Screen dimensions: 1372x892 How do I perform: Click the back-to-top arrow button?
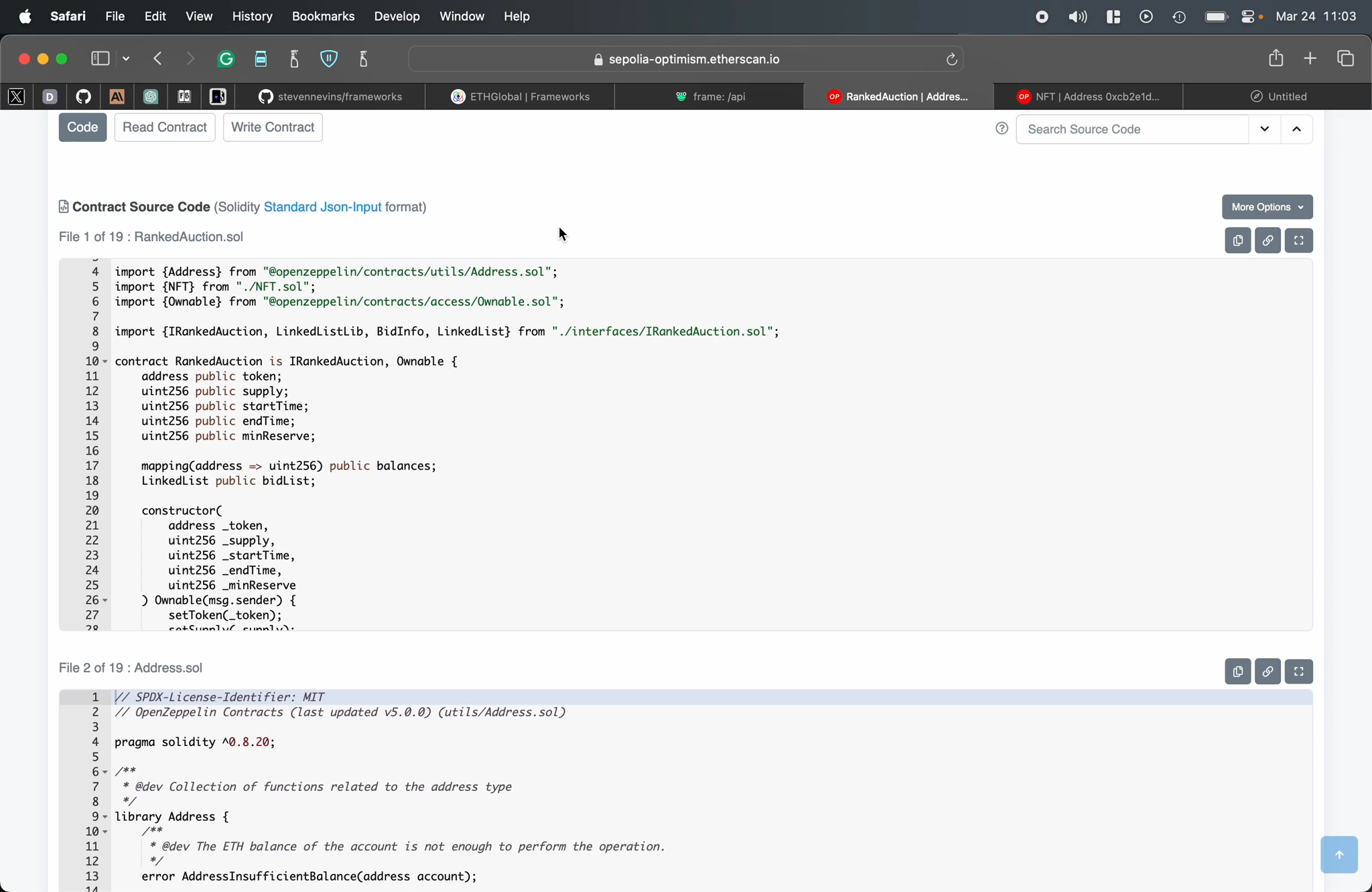(1339, 854)
